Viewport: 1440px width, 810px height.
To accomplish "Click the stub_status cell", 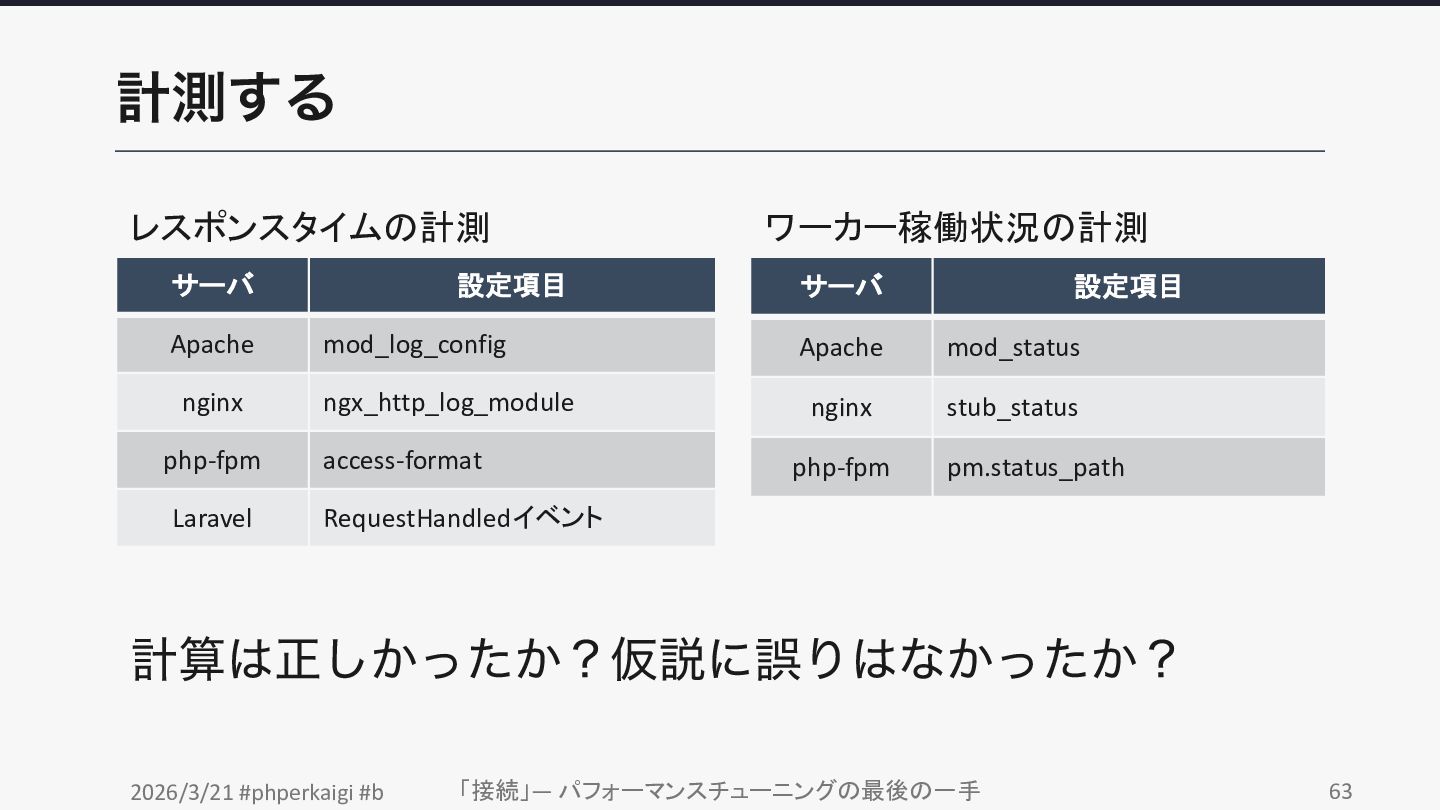I will pos(1129,408).
